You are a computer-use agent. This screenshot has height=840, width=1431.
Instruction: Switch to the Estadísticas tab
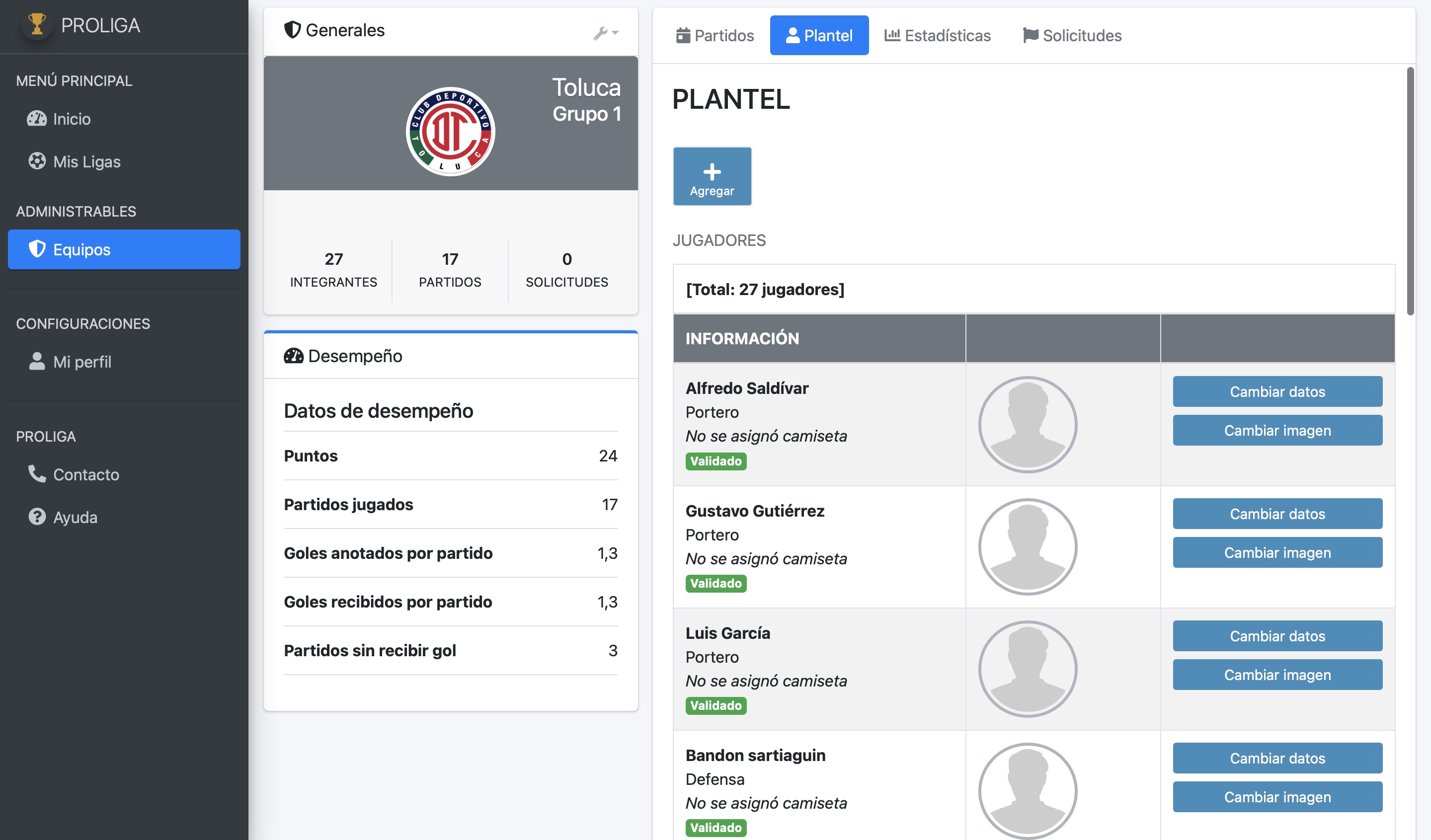pos(938,35)
